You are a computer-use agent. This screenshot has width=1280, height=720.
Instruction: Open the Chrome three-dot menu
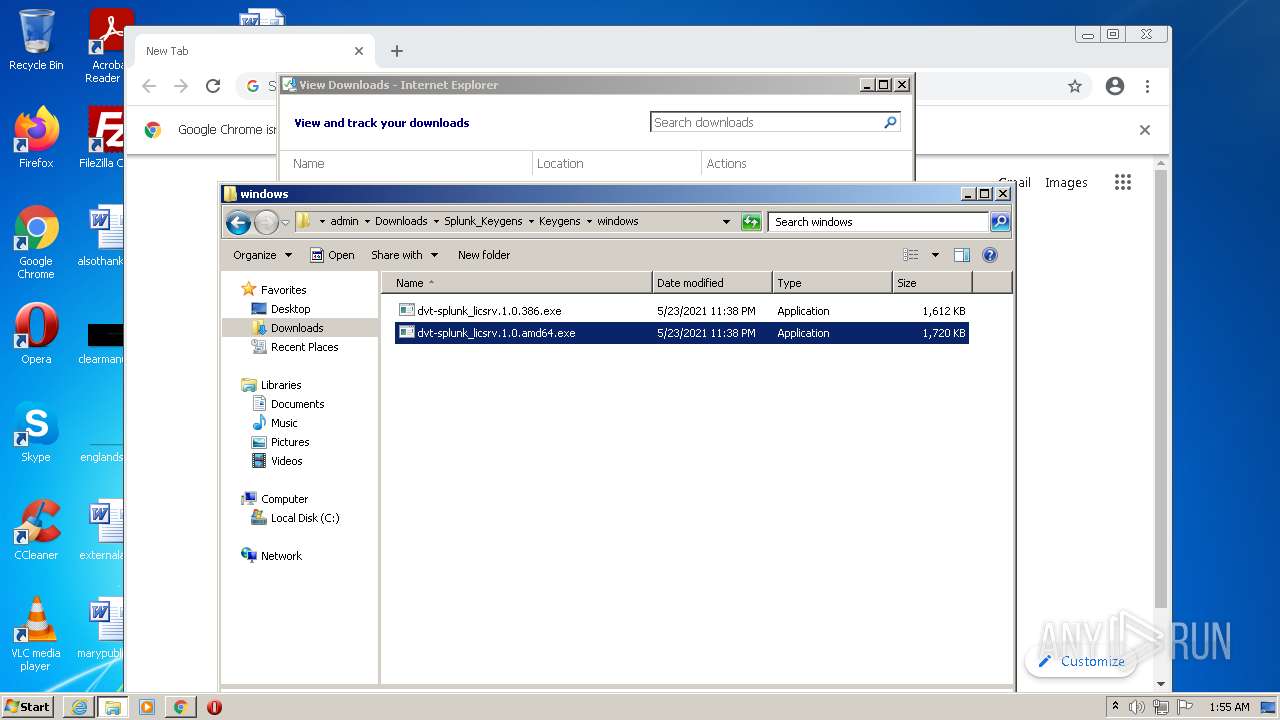tap(1148, 87)
